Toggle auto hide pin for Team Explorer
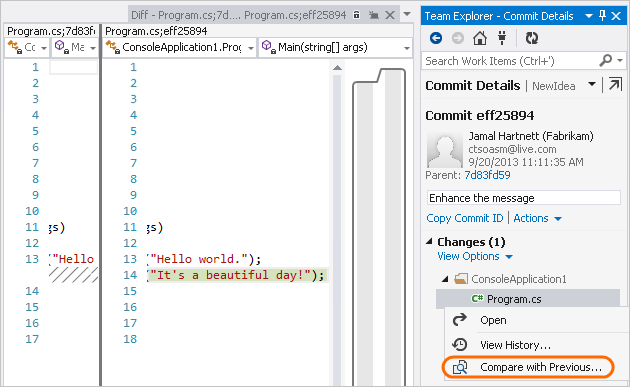This screenshot has height=387, width=630. pos(602,16)
